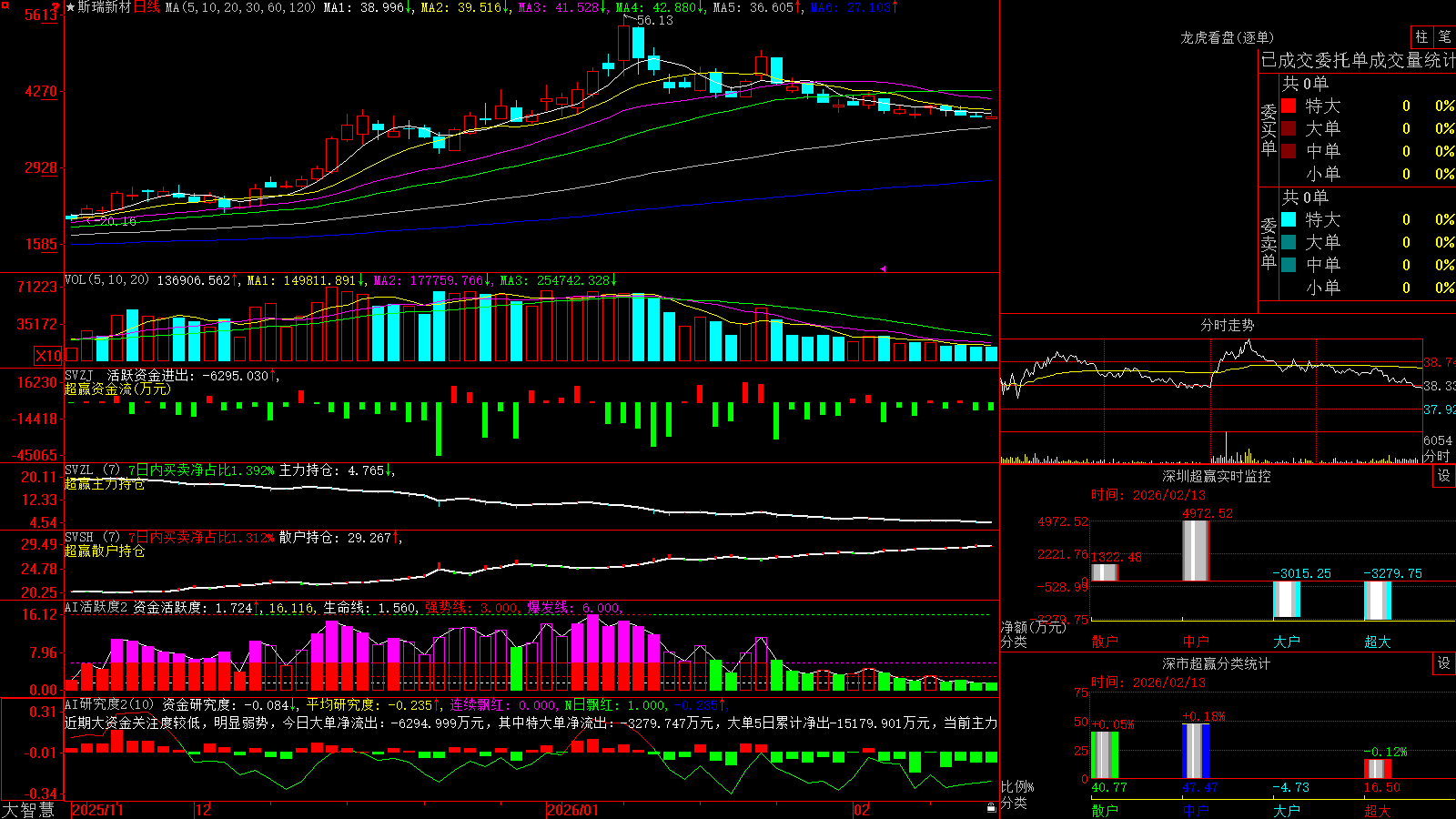Screen dimensions: 1456x819
Task: Click the 已成交委托单成交量统计 header
Action: pyautogui.click(x=1358, y=60)
